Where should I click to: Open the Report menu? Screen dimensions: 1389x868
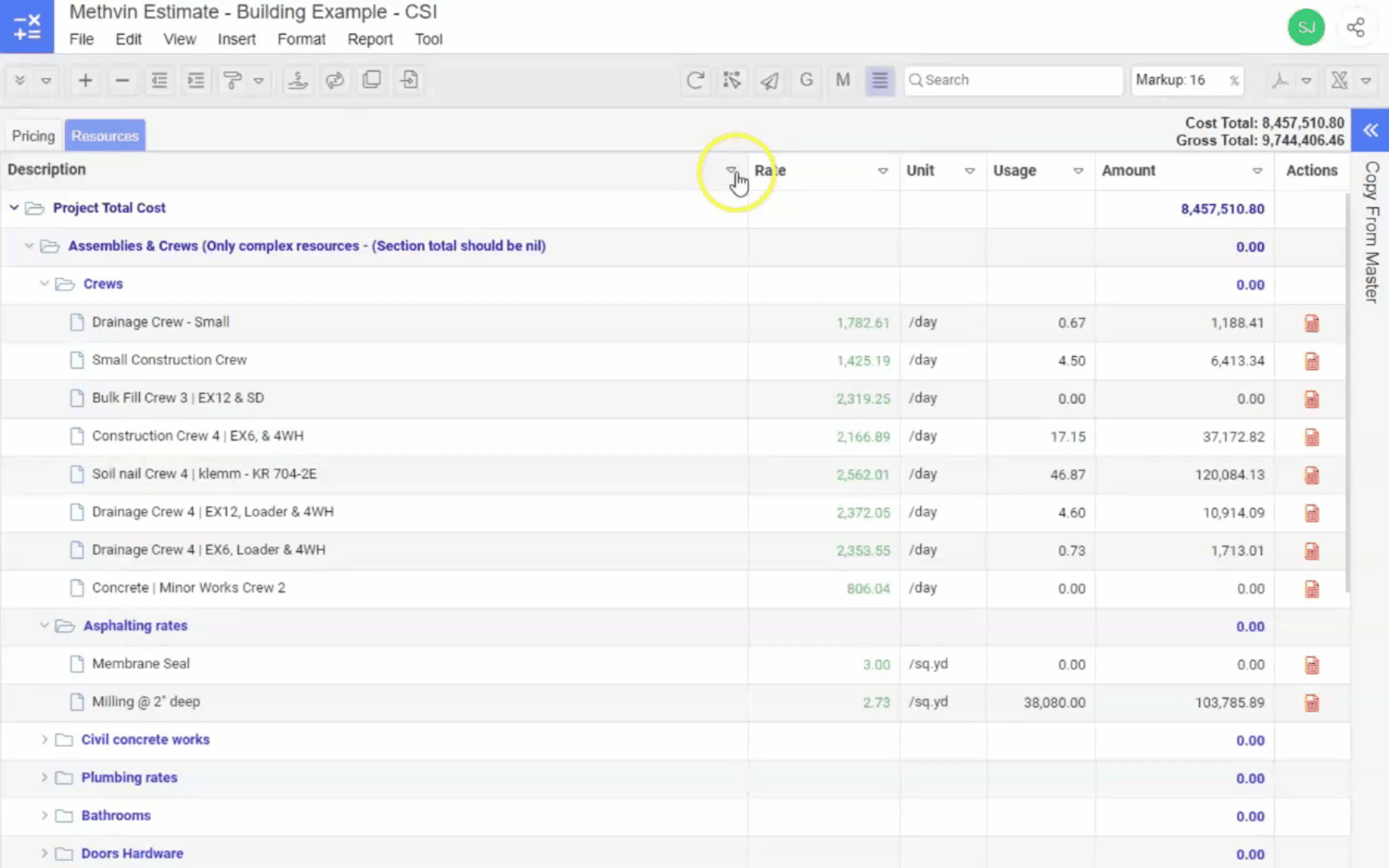[x=370, y=39]
